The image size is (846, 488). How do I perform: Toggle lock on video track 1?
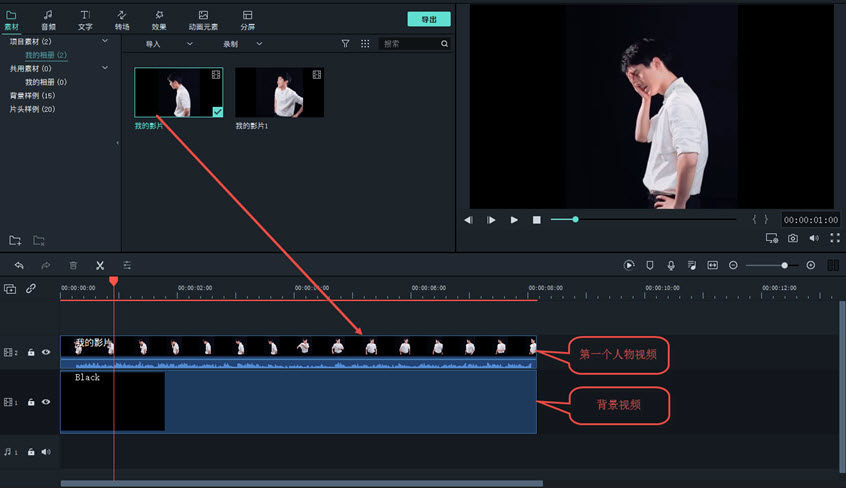tap(31, 402)
